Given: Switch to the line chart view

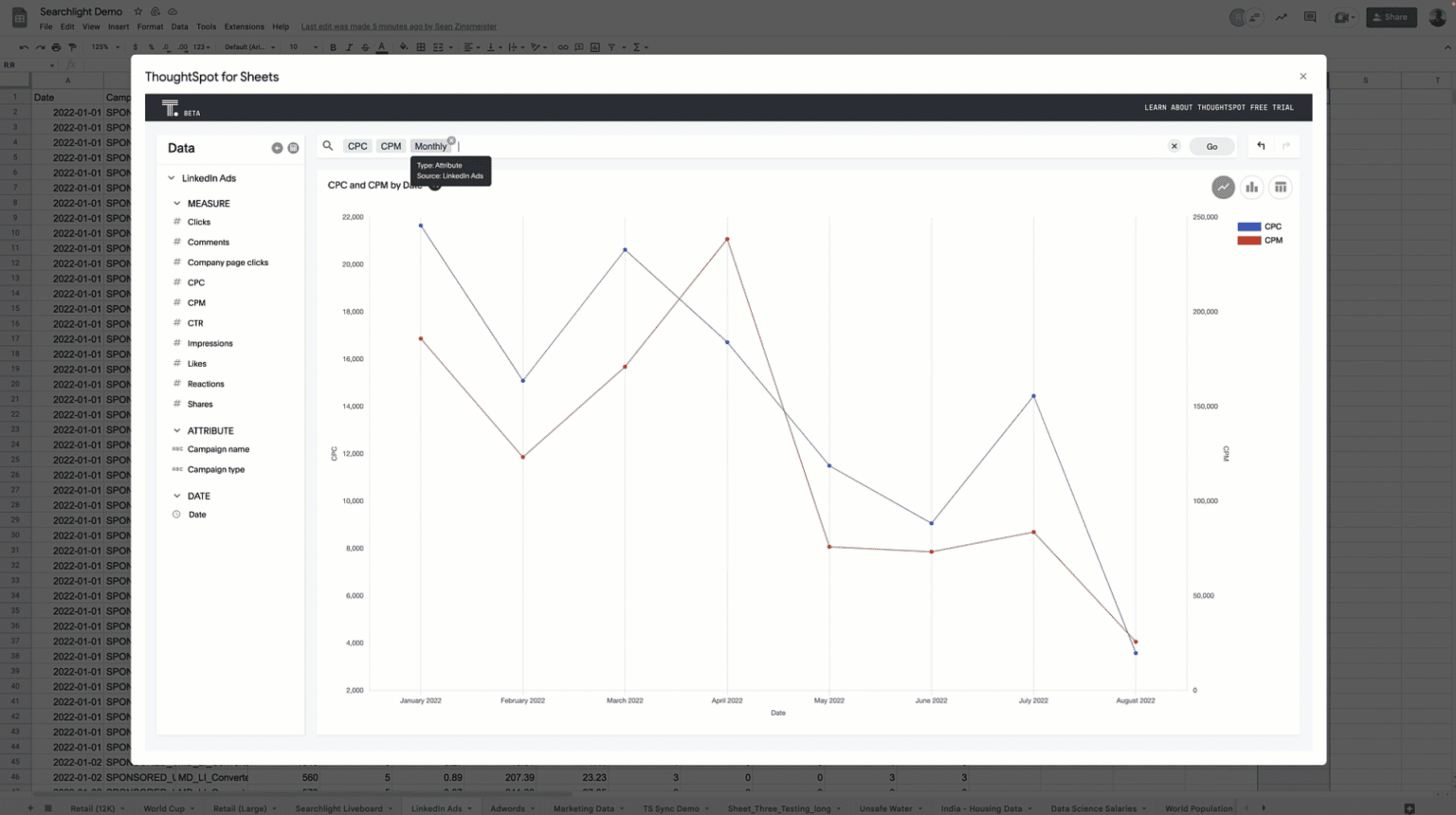Looking at the screenshot, I should 1223,188.
